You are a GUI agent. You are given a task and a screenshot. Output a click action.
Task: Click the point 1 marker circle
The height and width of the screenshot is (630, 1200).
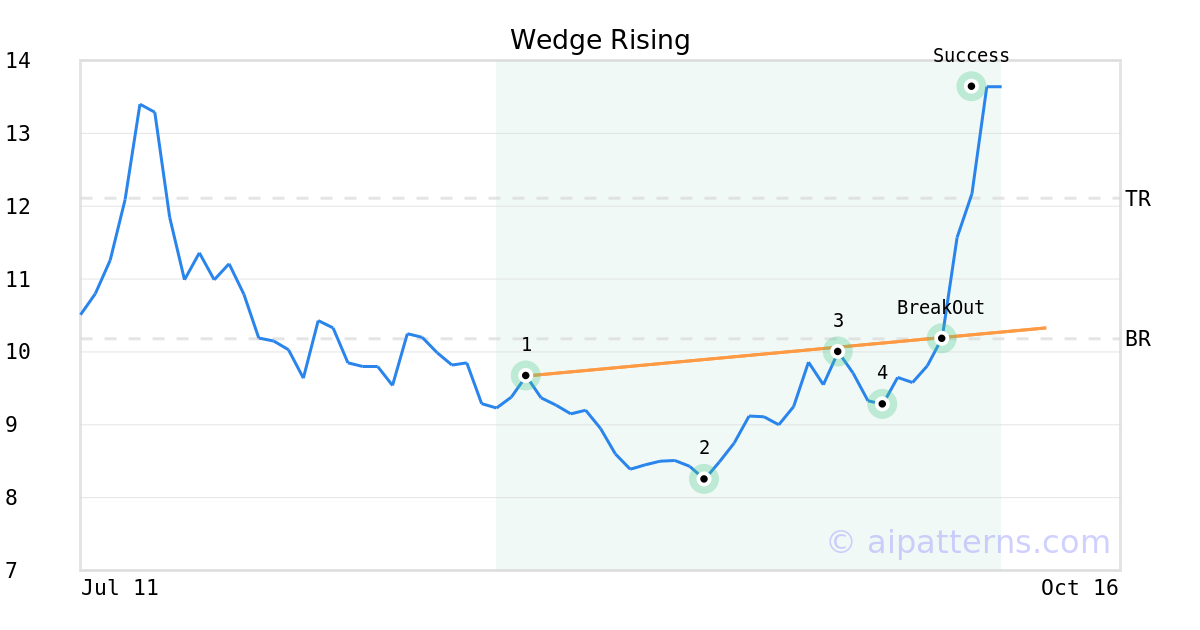point(526,375)
